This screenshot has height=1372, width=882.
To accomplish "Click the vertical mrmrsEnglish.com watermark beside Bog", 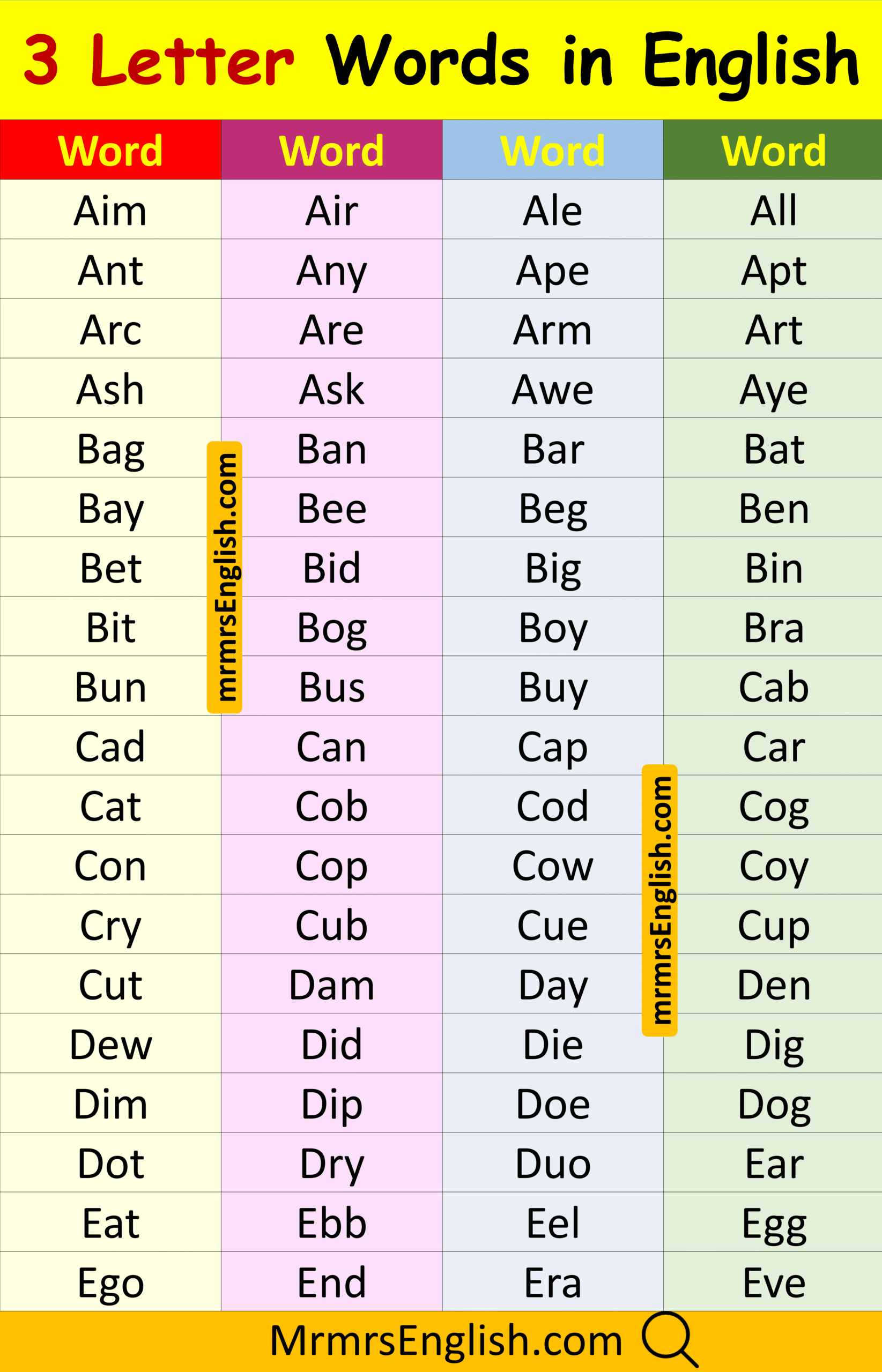I will [225, 577].
